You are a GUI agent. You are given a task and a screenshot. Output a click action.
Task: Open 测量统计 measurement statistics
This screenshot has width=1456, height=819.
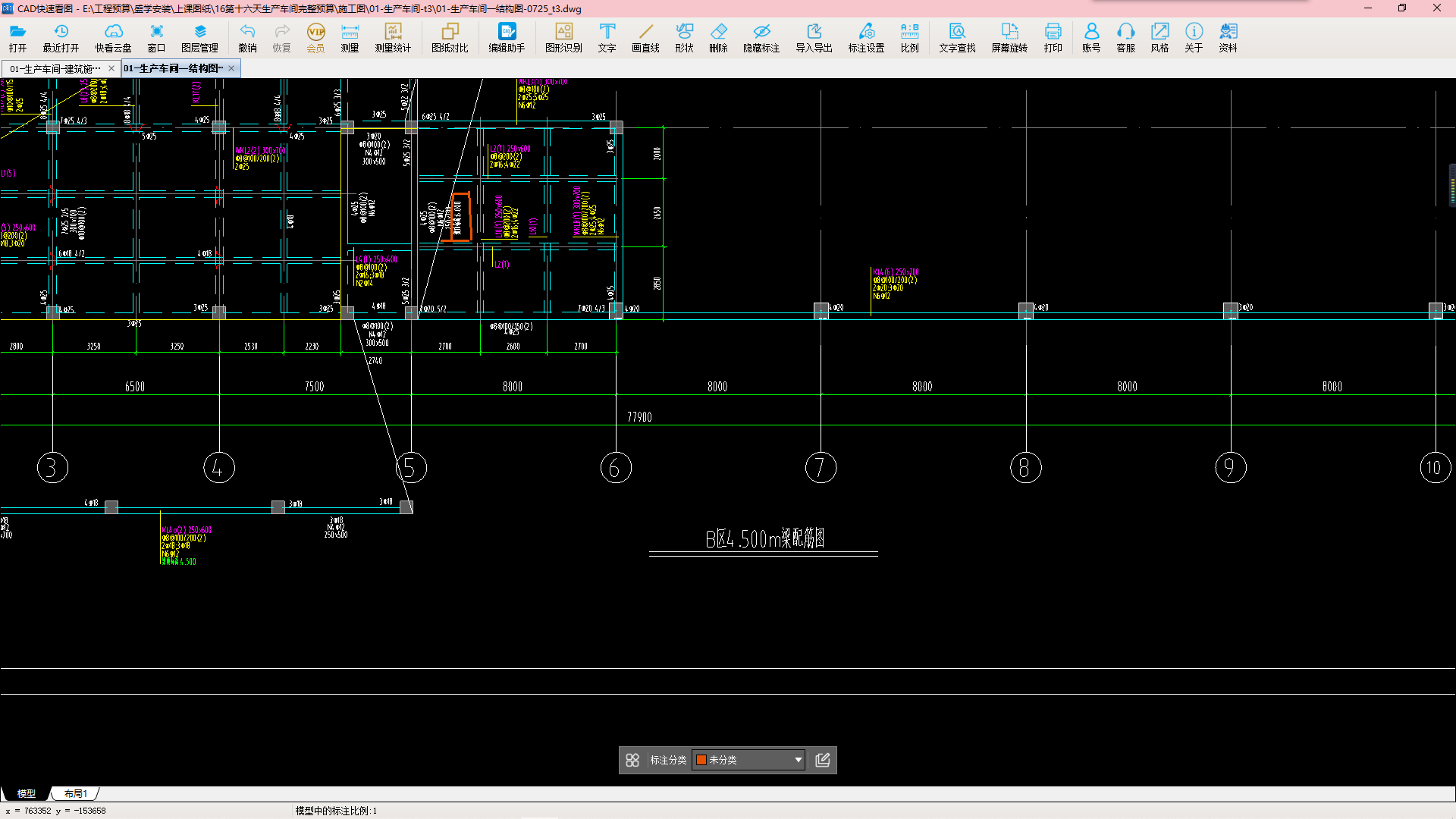pos(393,37)
